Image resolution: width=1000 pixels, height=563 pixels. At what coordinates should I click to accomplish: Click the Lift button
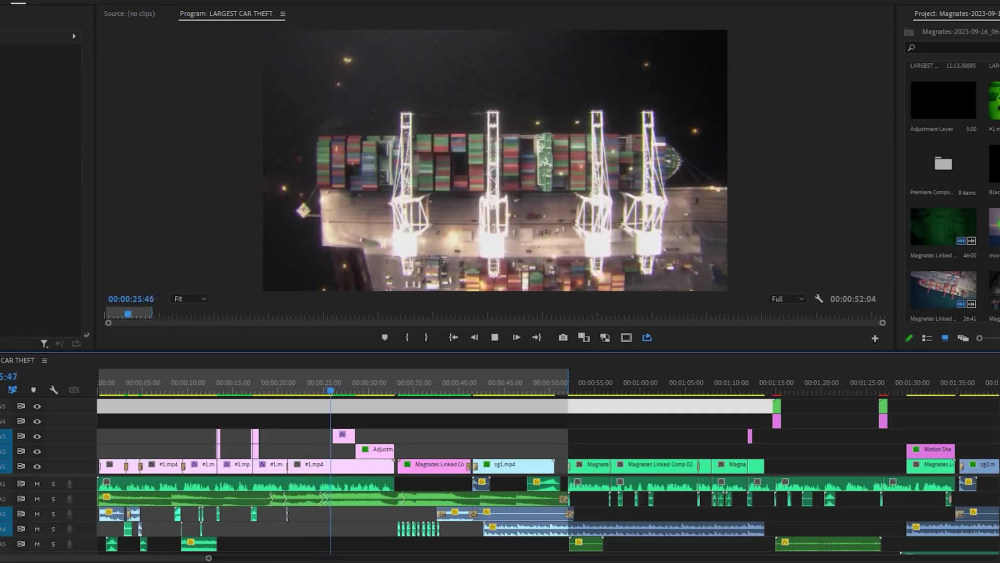click(x=584, y=337)
